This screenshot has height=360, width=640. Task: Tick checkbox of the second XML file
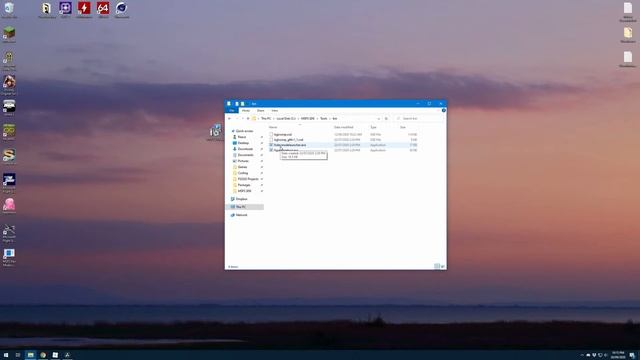271,140
